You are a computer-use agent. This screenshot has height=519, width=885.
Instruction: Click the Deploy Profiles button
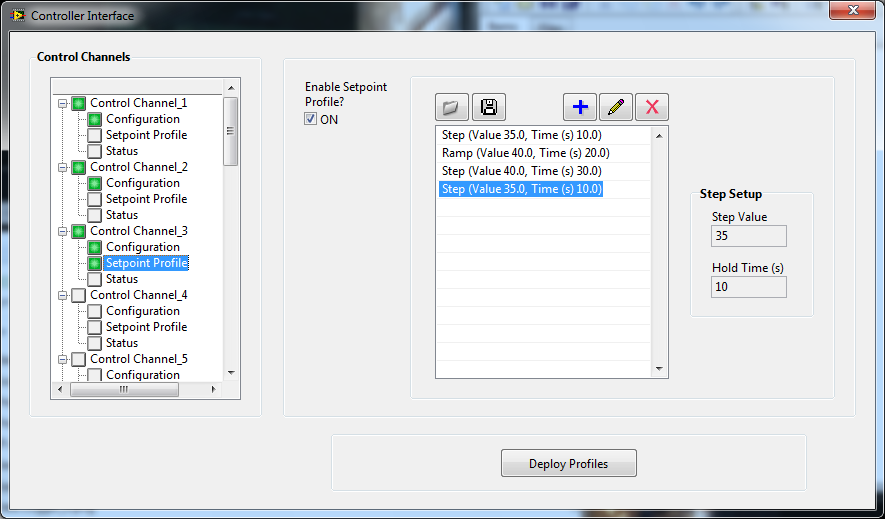point(569,463)
